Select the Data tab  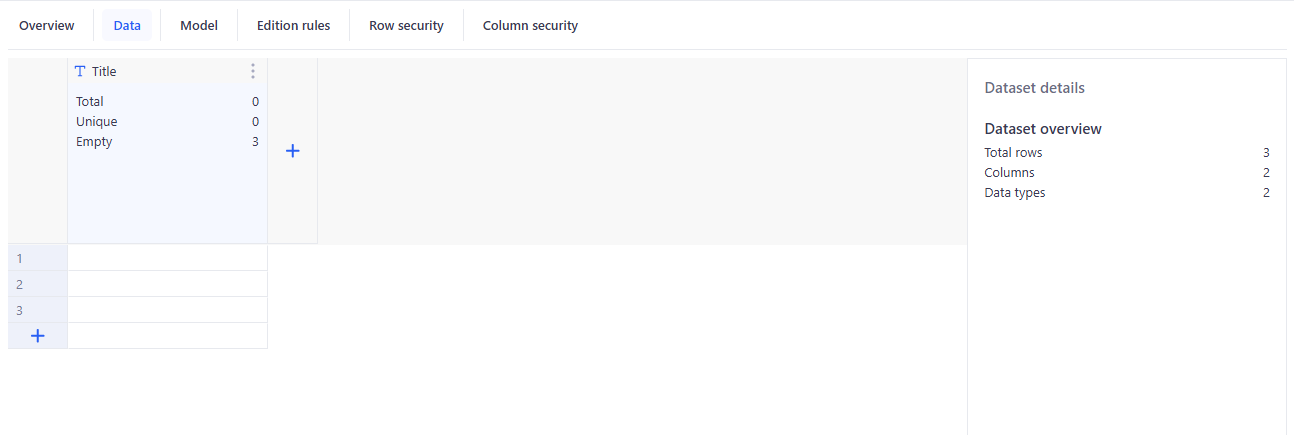point(127,26)
